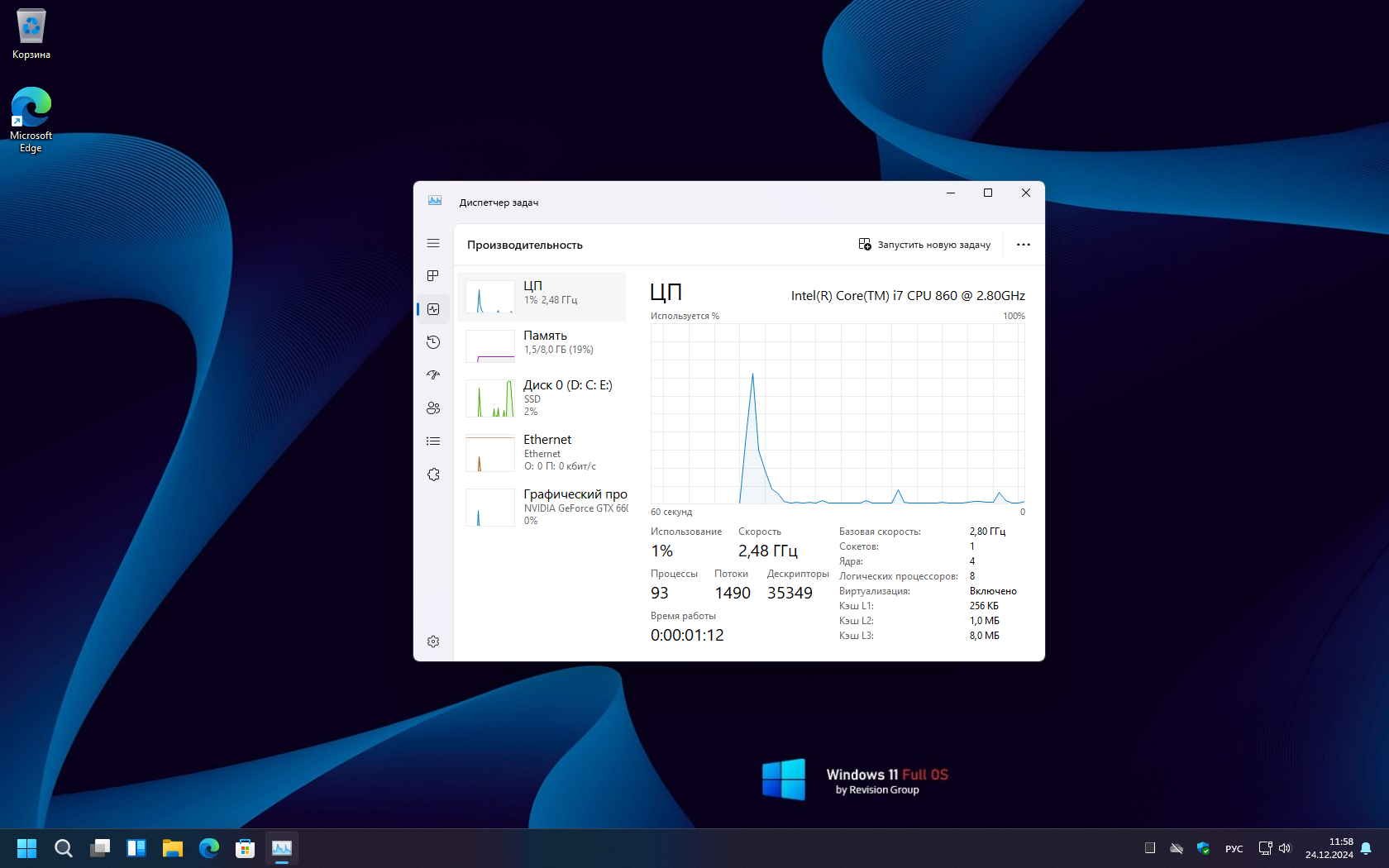Click Run new task button
The height and width of the screenshot is (868, 1389).
point(924,245)
